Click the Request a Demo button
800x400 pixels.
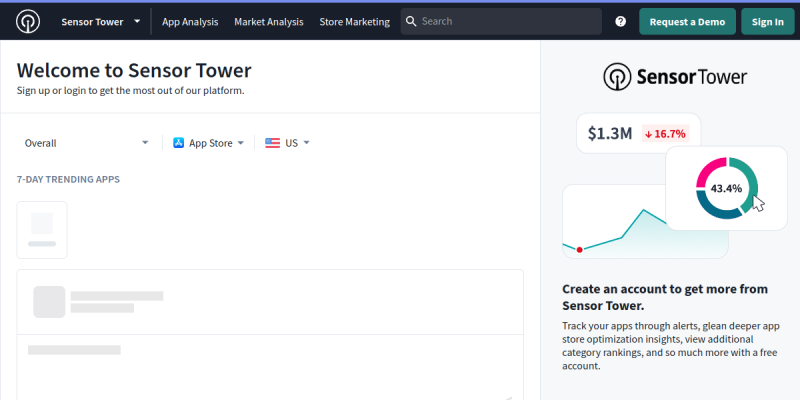(687, 21)
